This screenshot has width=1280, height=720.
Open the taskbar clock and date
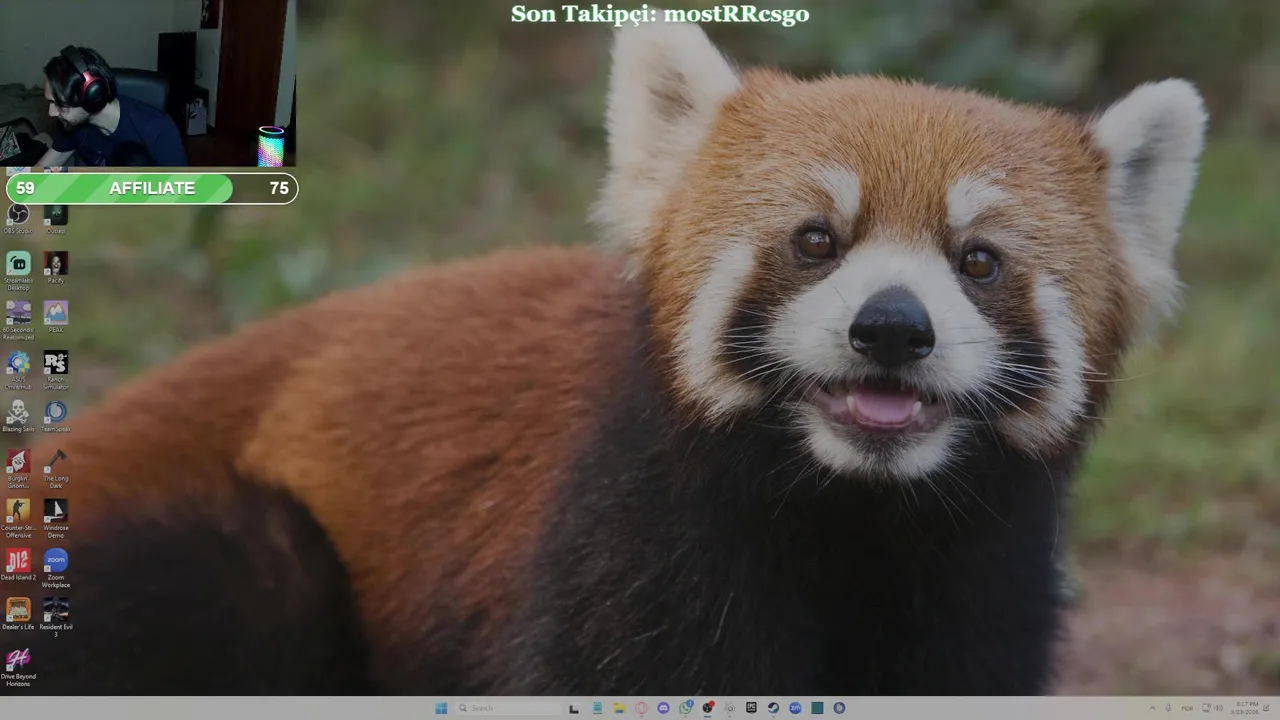click(x=1246, y=708)
